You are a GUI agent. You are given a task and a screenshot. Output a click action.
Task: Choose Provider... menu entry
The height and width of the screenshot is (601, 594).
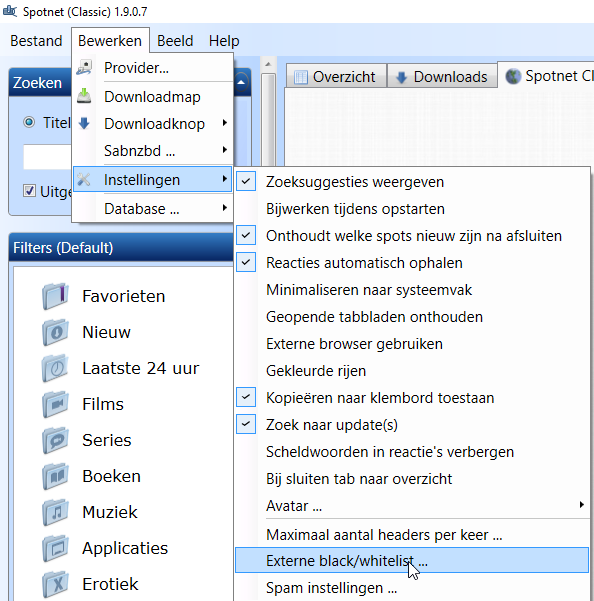153,67
